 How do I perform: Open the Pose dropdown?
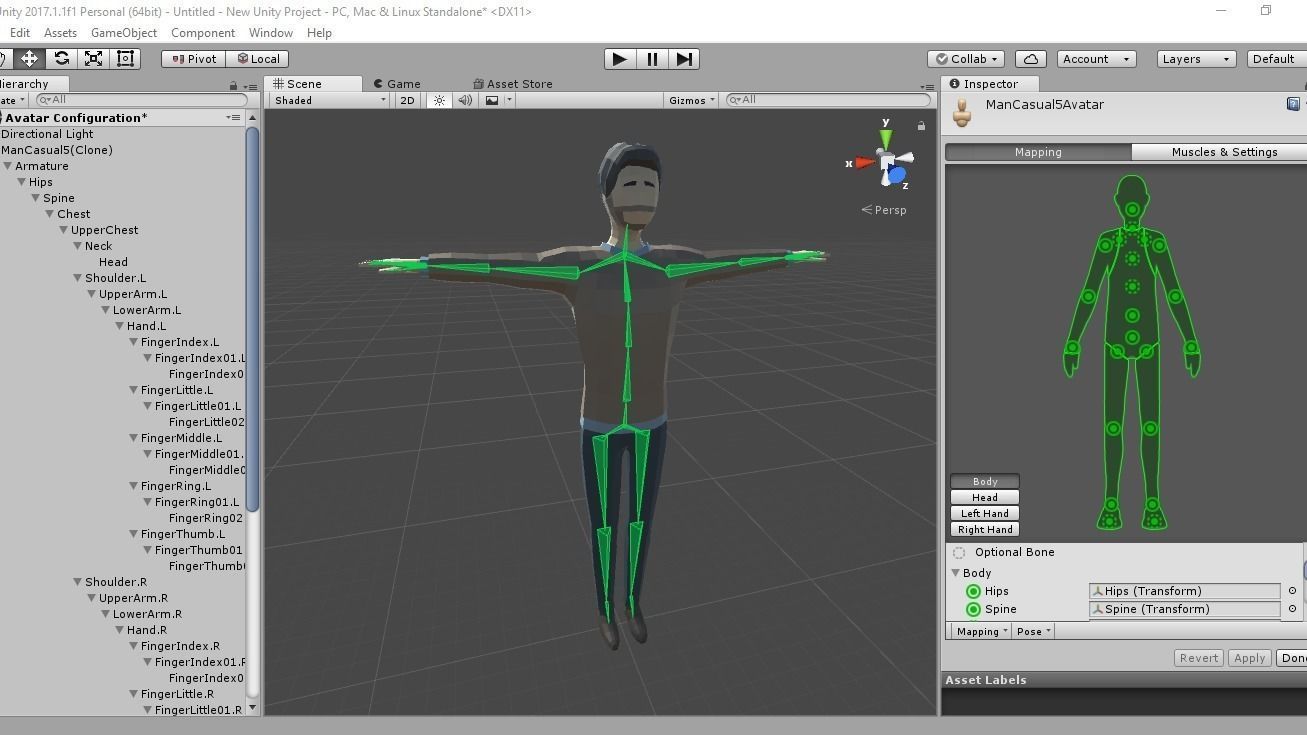point(1033,631)
